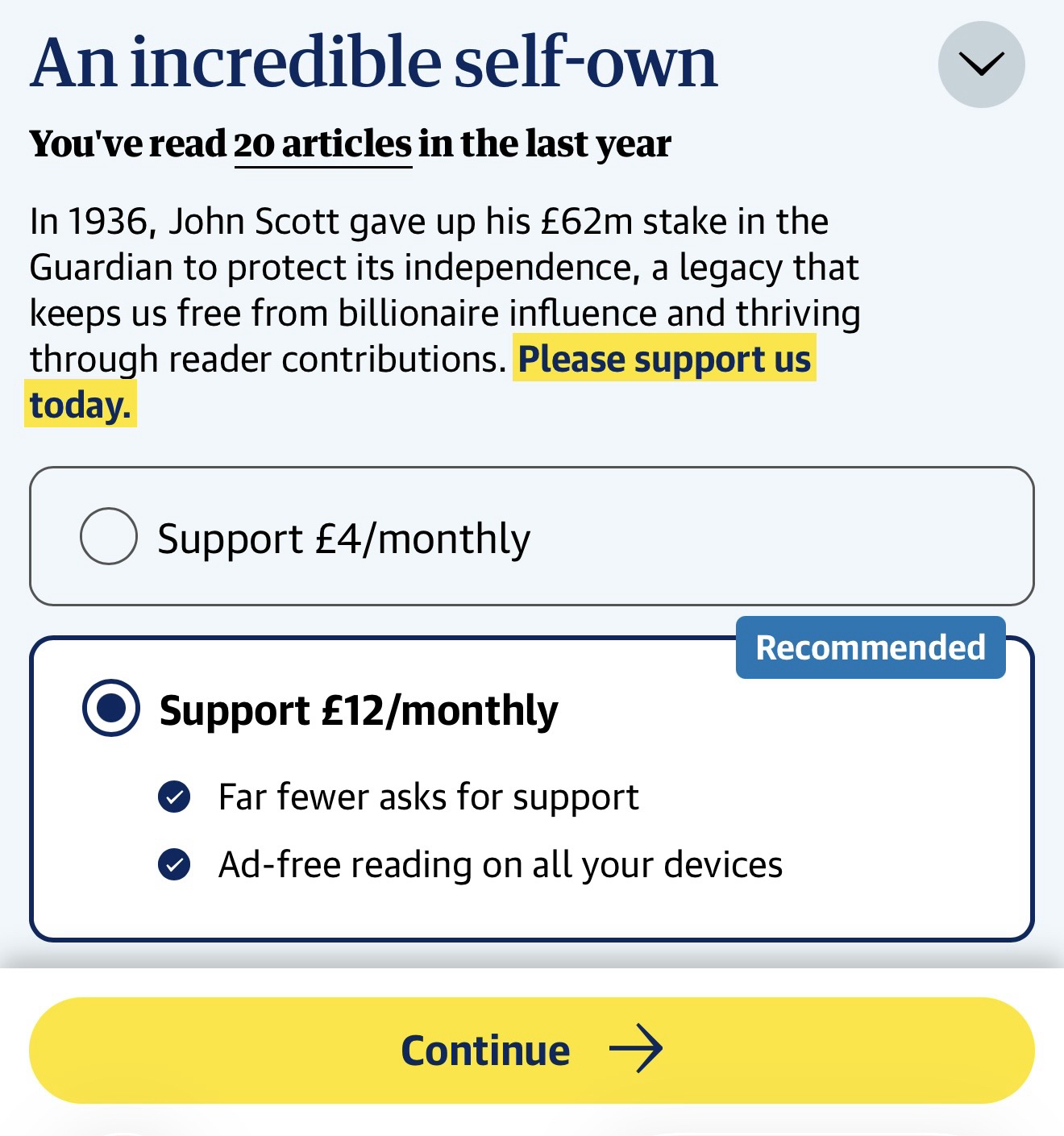This screenshot has width=1064, height=1136.
Task: Select the £4/monthly radio circle
Action: (108, 536)
